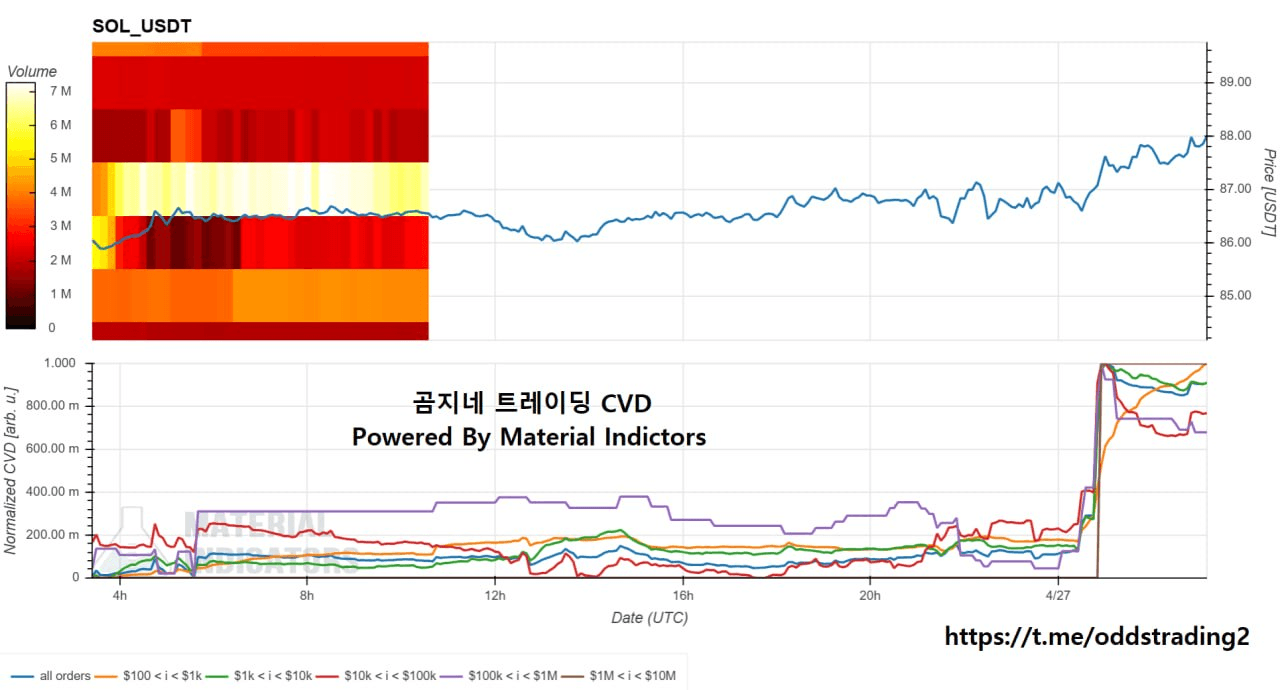
Task: Click the '85.00' price tick
Action: tap(1236, 295)
